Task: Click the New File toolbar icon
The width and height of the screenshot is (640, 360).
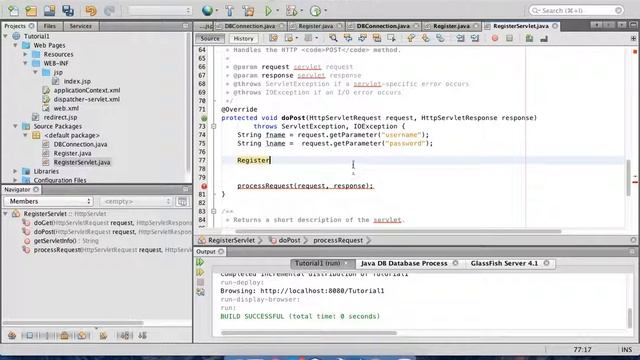Action: tap(13, 10)
